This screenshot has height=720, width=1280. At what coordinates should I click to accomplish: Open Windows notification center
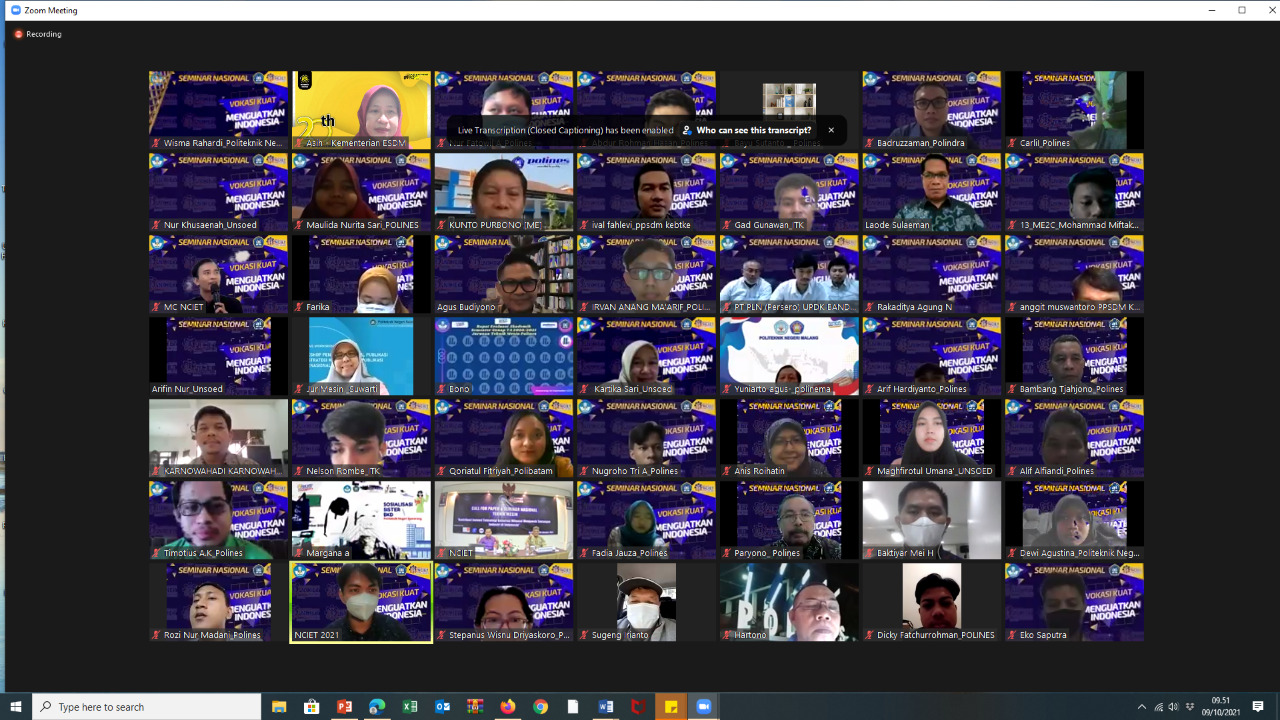(1258, 707)
